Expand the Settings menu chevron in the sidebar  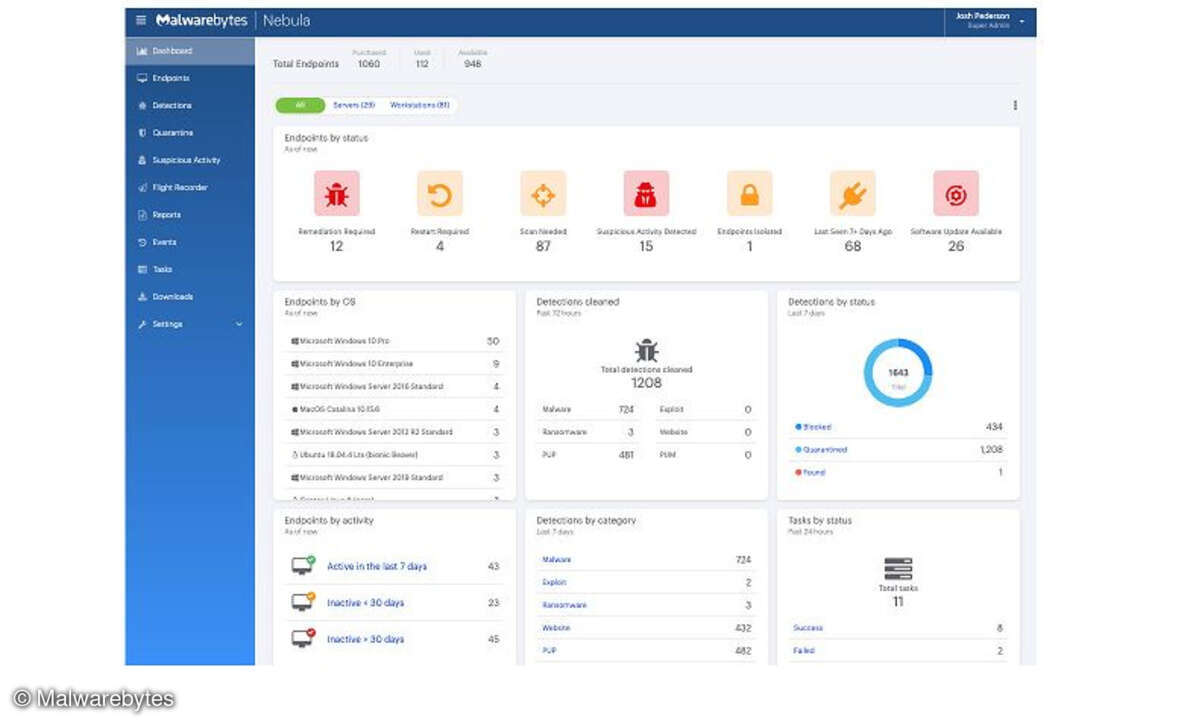pyautogui.click(x=239, y=324)
